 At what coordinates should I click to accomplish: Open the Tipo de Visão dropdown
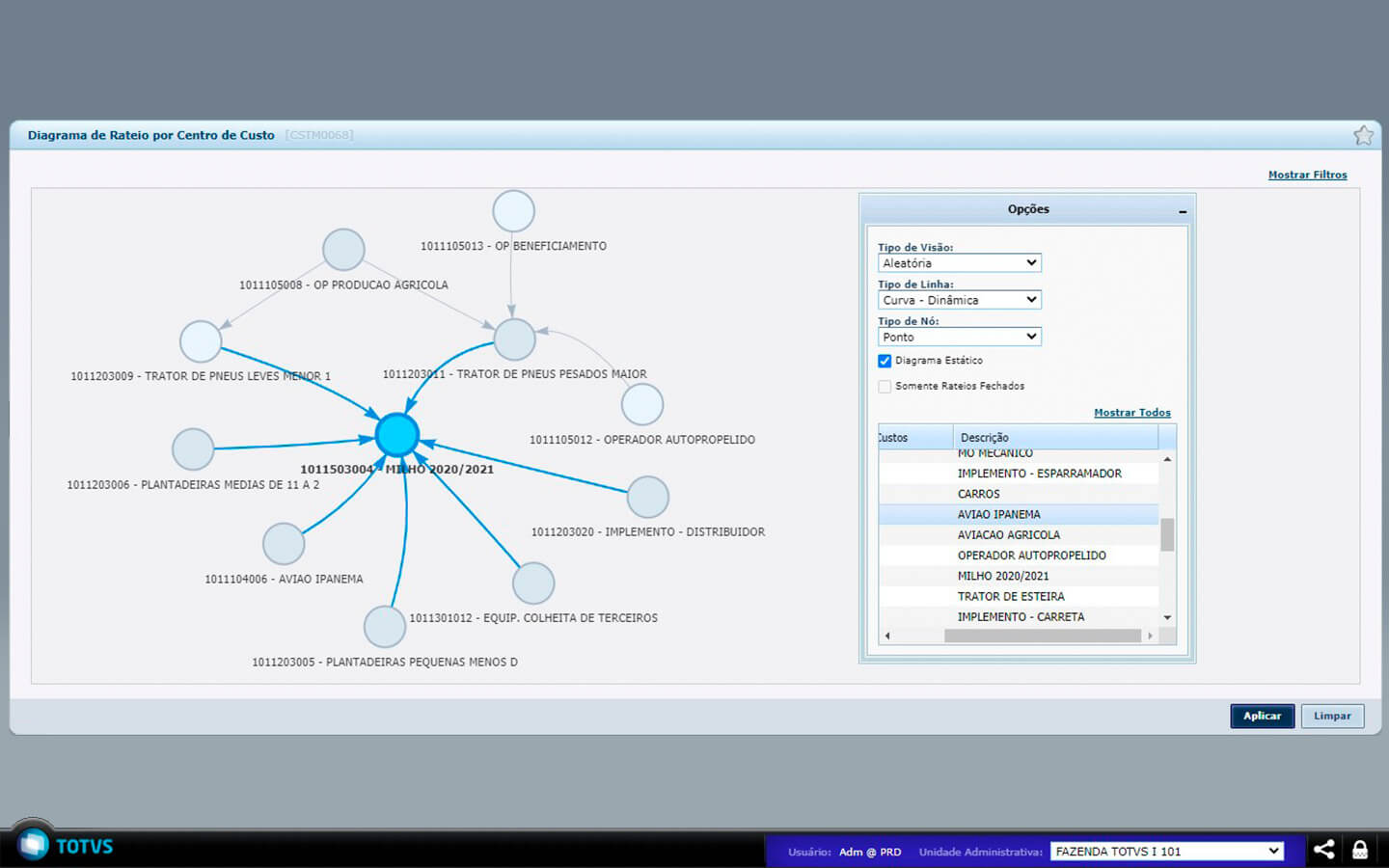(x=959, y=263)
